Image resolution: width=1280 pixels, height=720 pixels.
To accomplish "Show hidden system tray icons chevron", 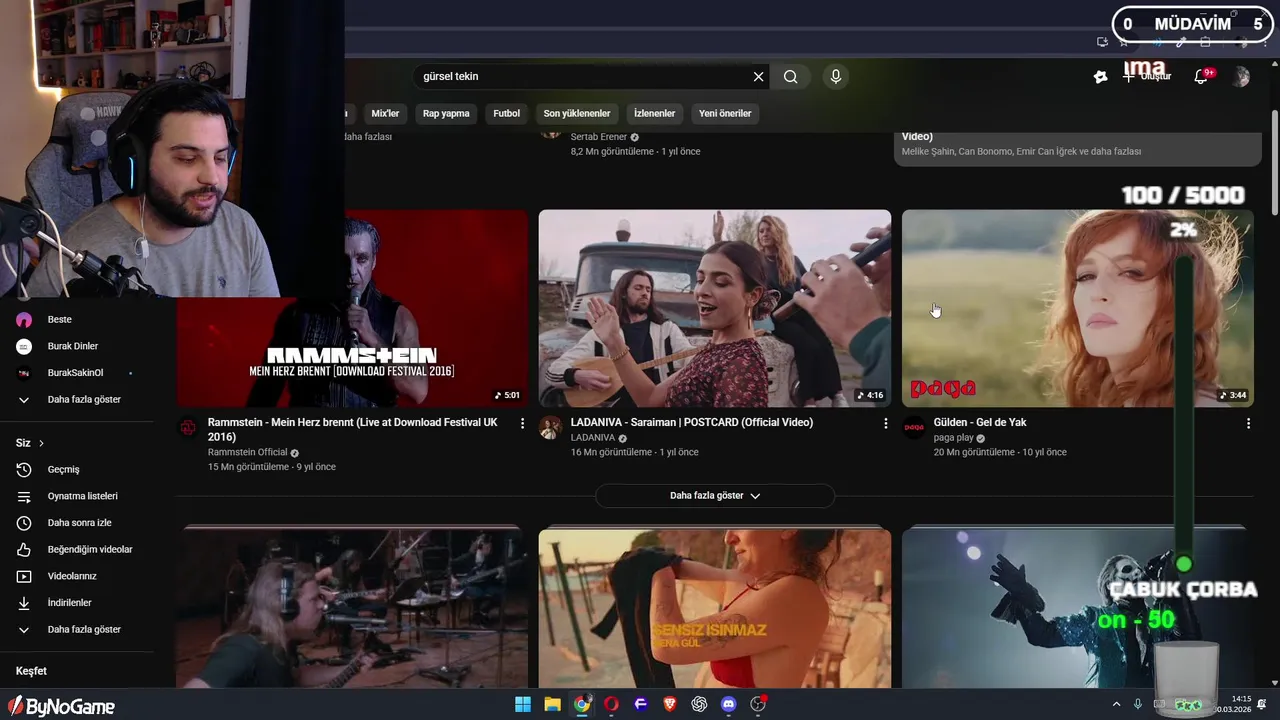I will 1117,704.
